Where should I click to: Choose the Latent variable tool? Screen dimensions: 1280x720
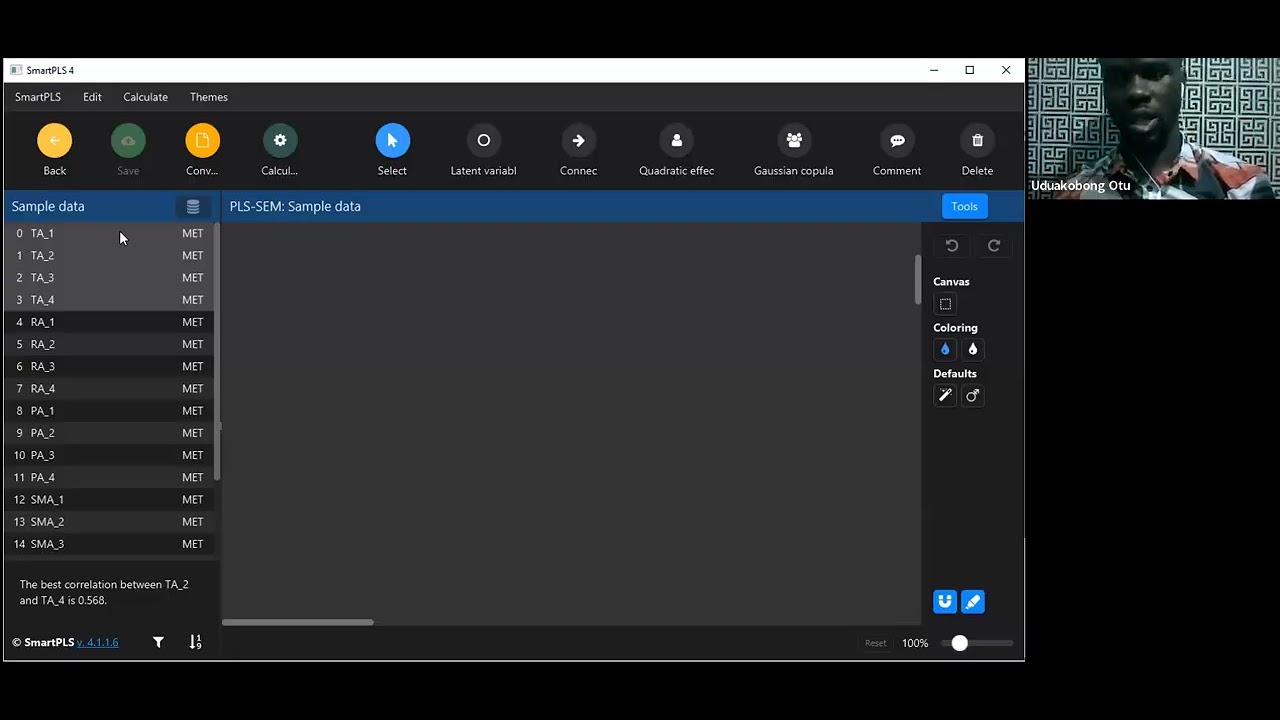tap(484, 141)
